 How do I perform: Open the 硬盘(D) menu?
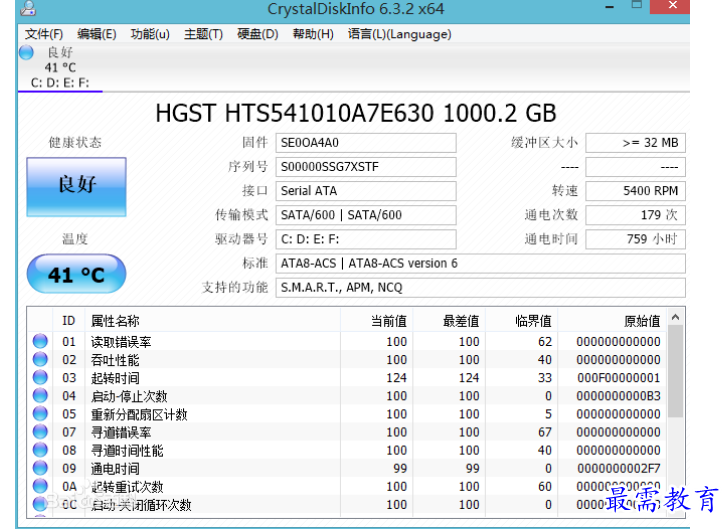coord(257,34)
